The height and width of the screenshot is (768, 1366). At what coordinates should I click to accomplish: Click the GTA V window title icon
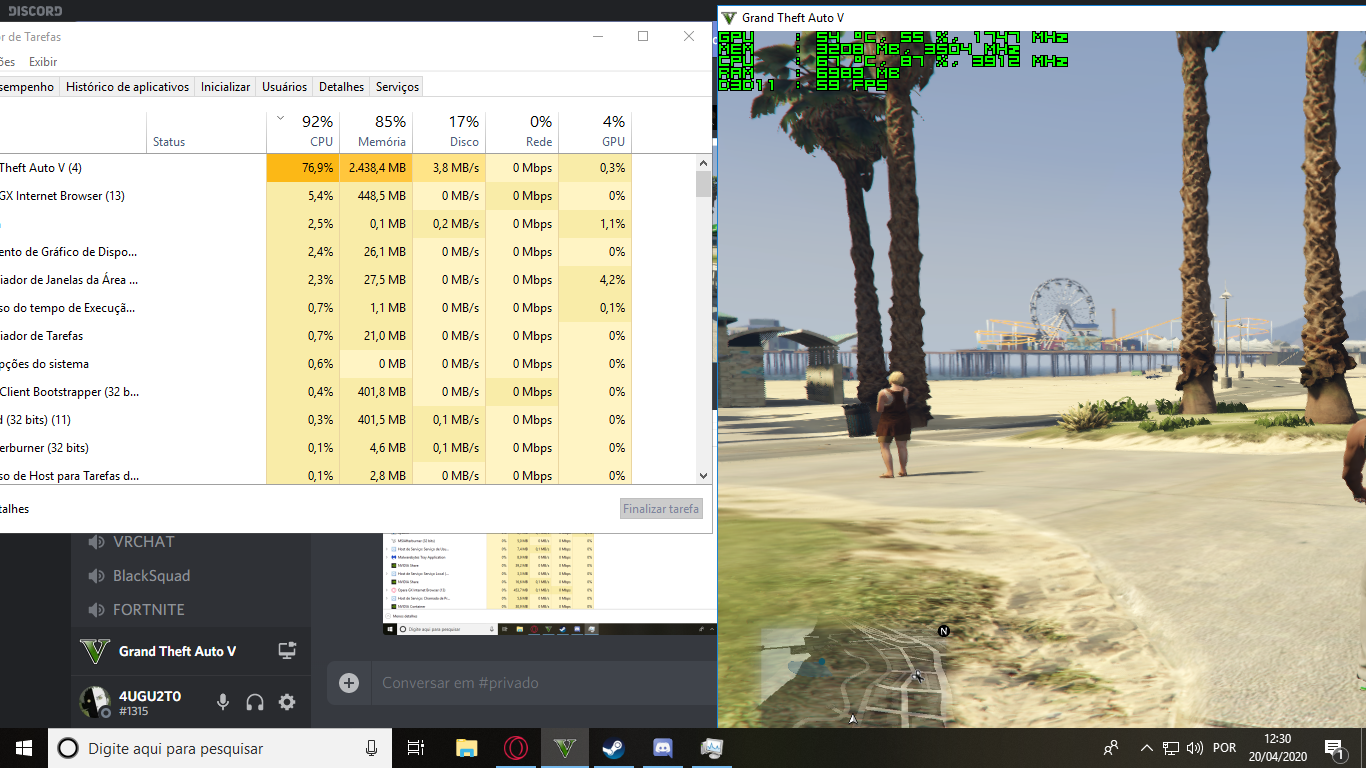[x=729, y=18]
